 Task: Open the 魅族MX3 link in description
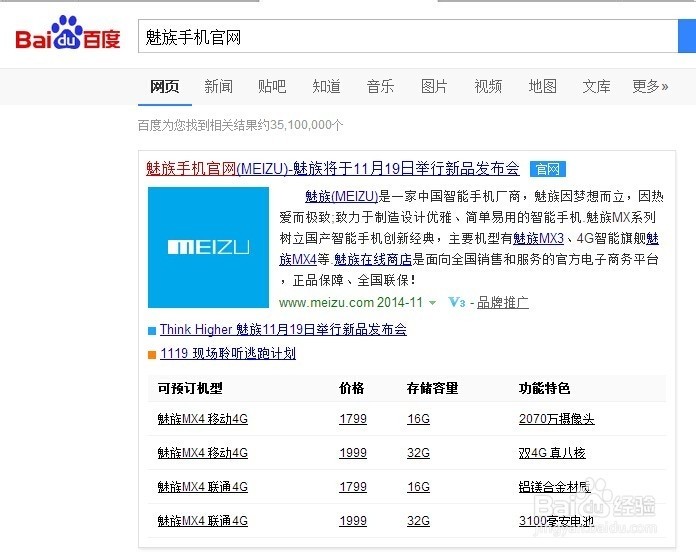pos(538,238)
